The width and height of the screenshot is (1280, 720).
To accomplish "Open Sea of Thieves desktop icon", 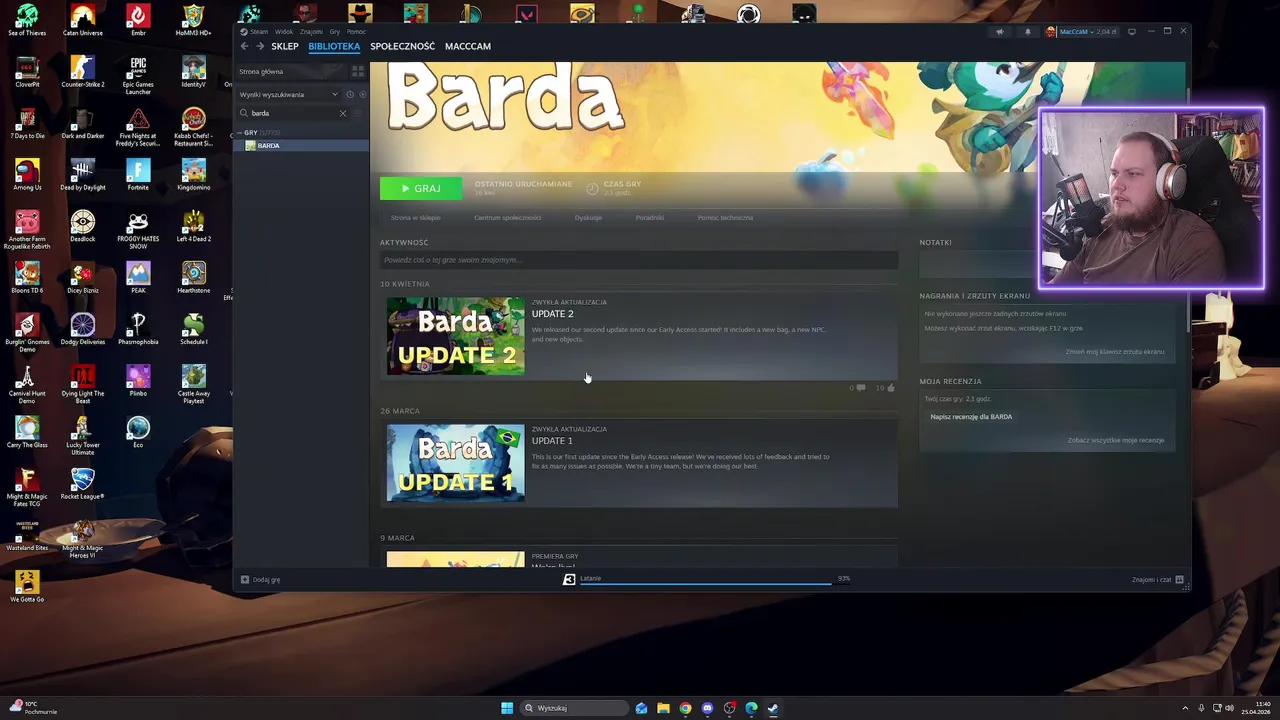I will [x=27, y=19].
